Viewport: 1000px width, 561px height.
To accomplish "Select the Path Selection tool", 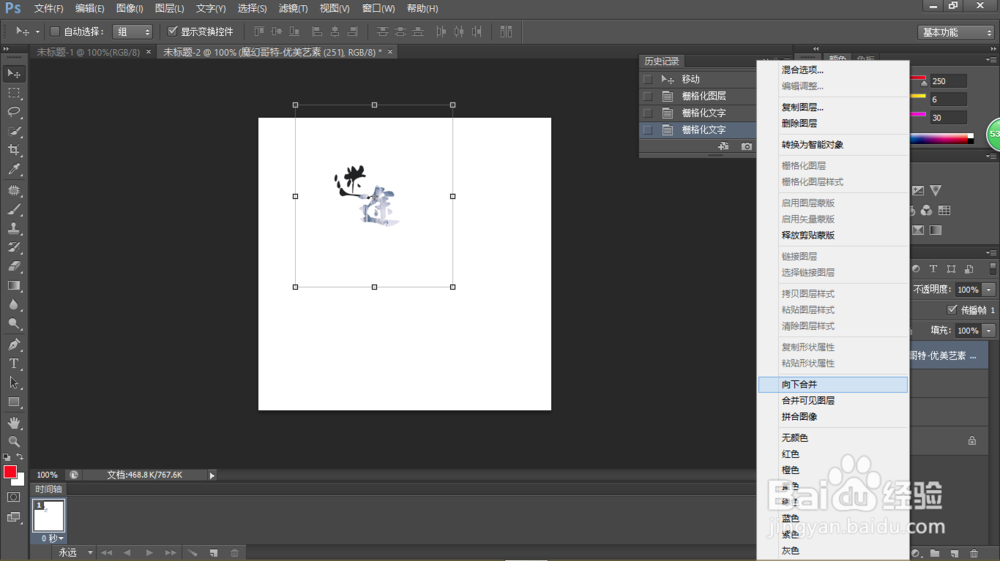I will click(x=14, y=383).
